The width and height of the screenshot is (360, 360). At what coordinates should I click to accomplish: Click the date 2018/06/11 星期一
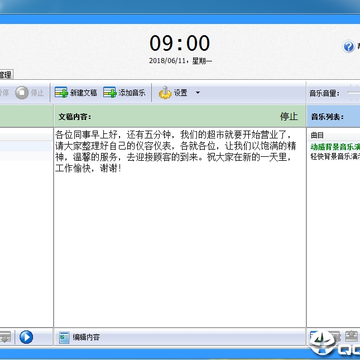(181, 61)
